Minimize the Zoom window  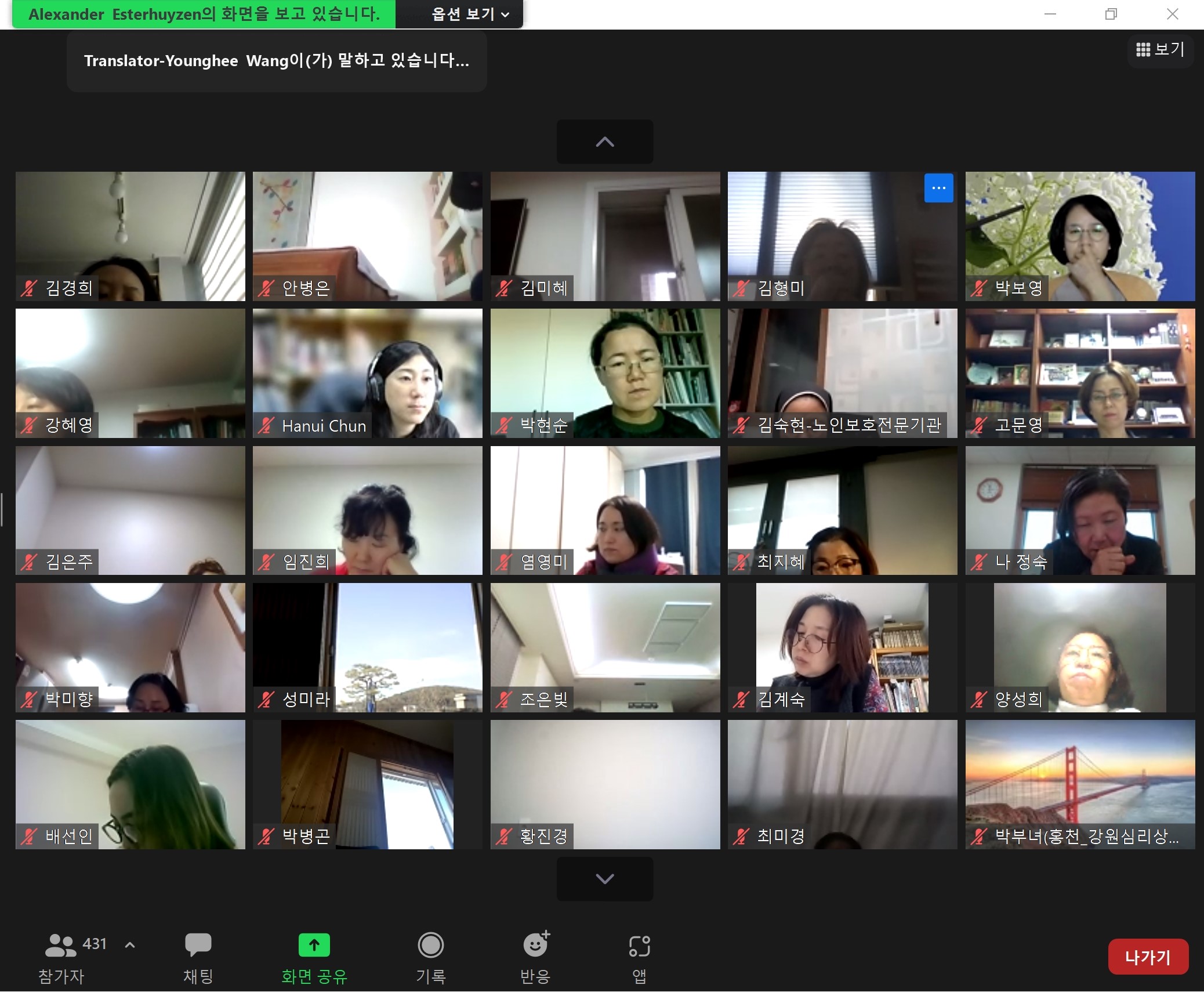1050,14
